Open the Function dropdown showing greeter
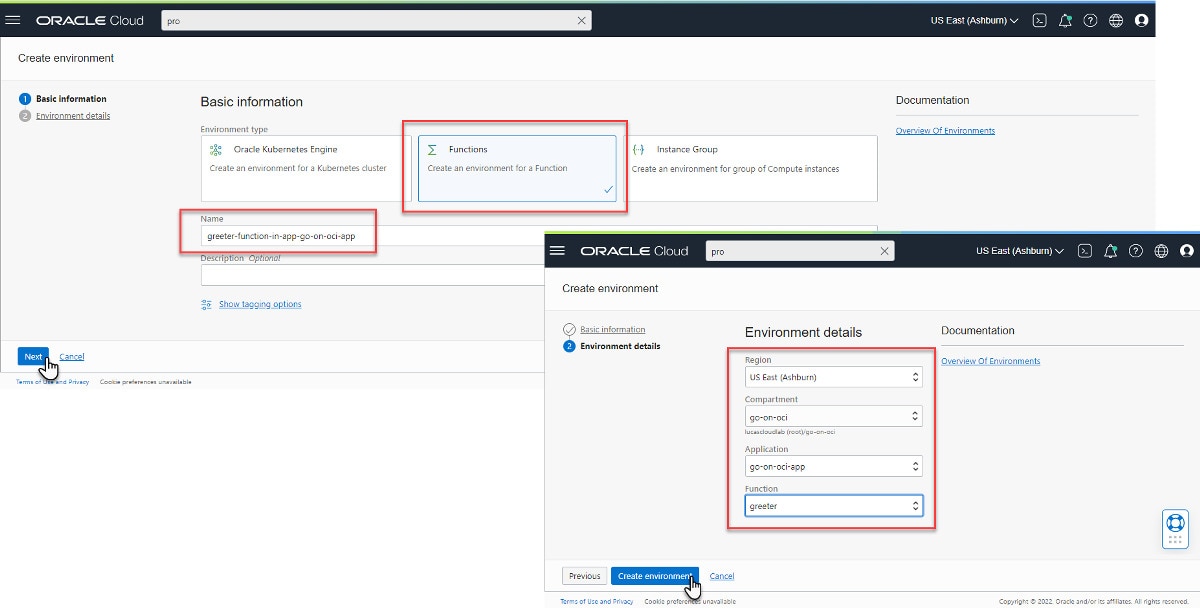The height and width of the screenshot is (608, 1200). pyautogui.click(x=833, y=506)
